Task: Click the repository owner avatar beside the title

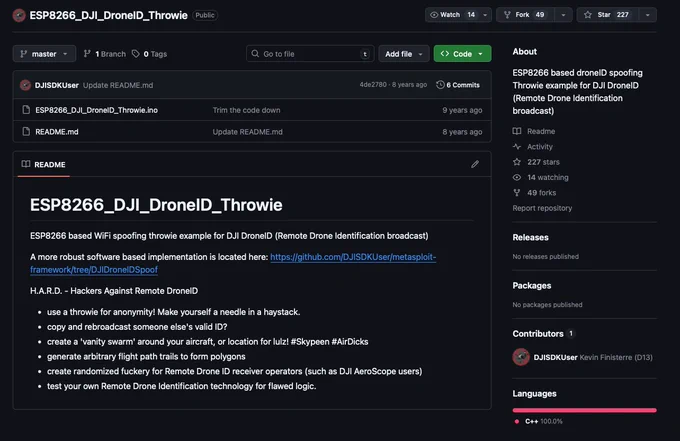Action: (x=19, y=16)
